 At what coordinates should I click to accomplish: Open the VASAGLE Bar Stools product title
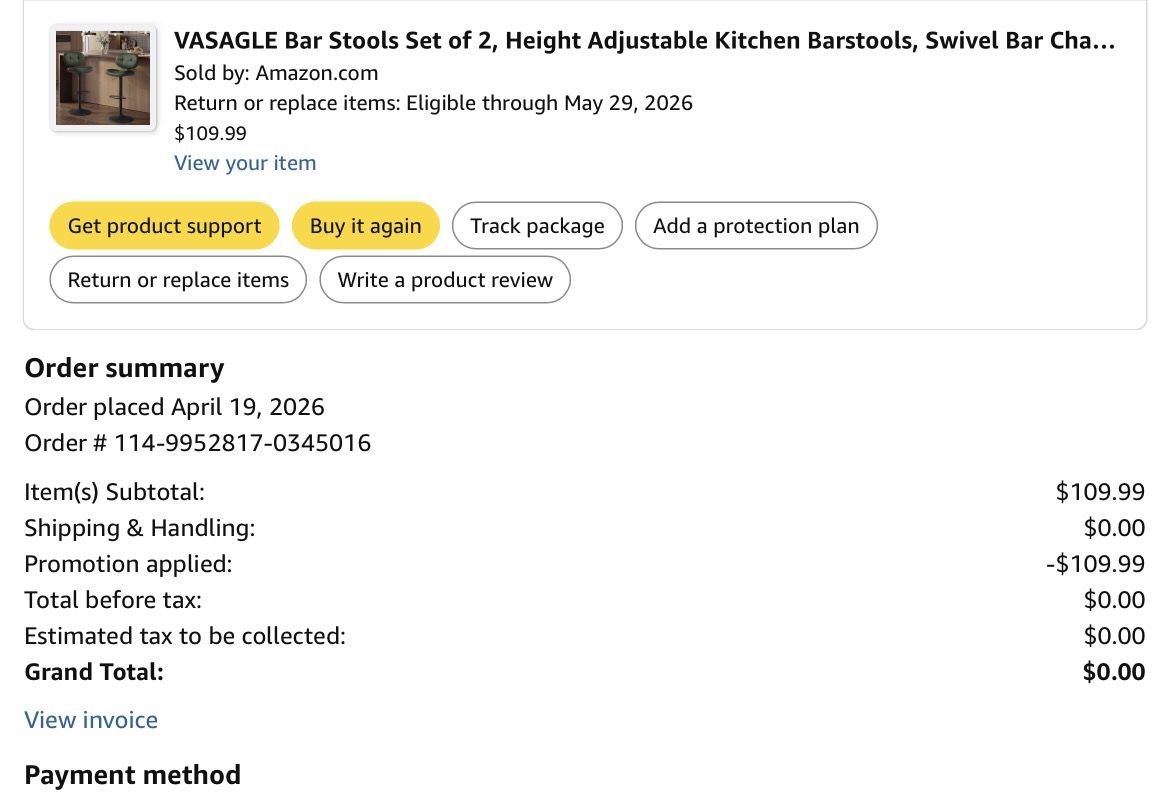coord(644,41)
